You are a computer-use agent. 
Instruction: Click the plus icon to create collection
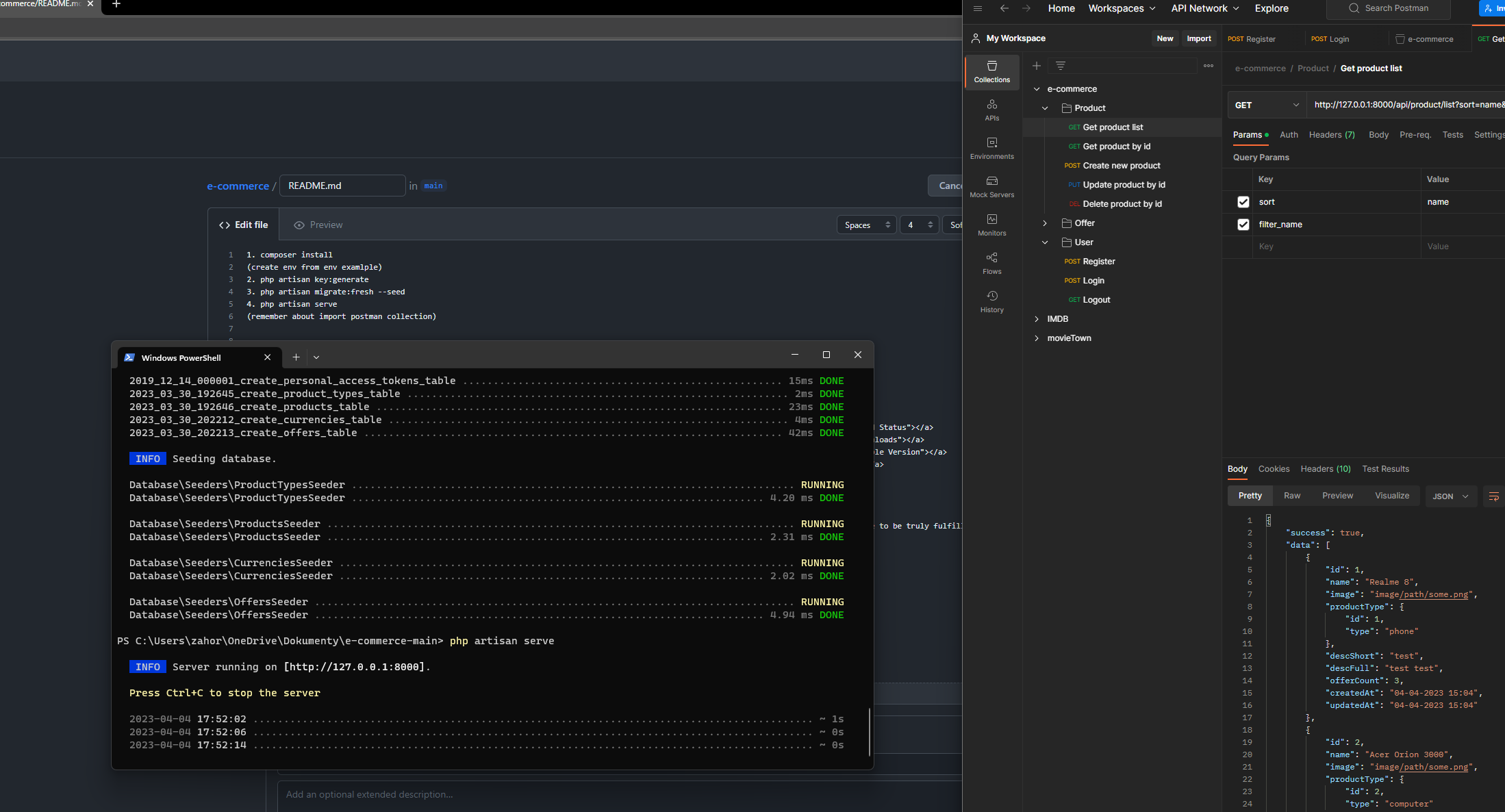1037,66
